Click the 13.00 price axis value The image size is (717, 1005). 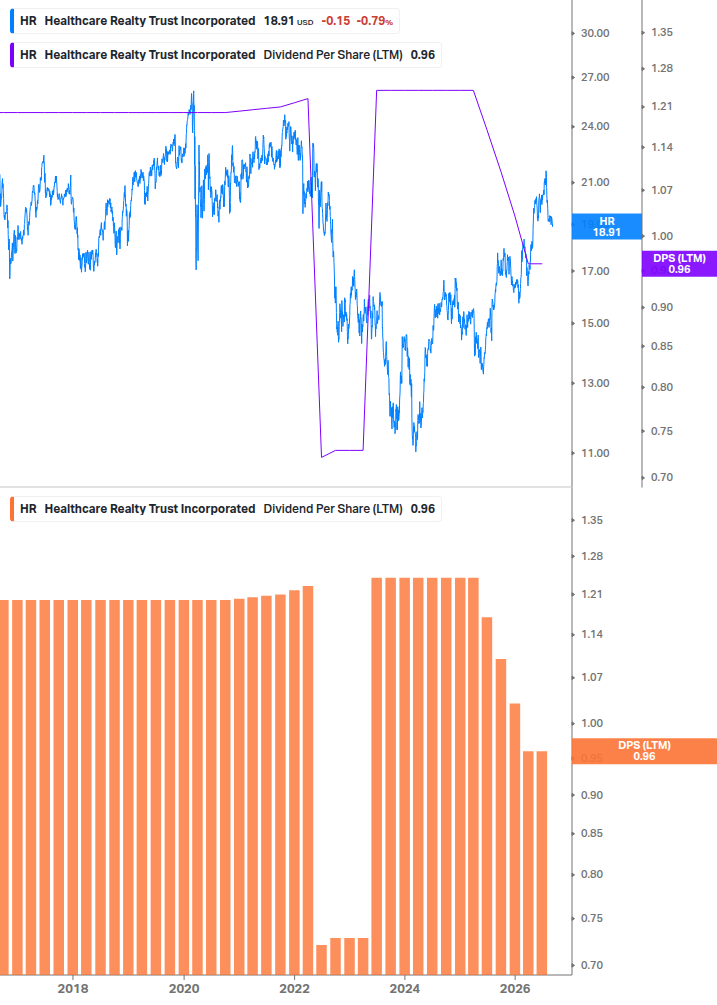[x=595, y=383]
